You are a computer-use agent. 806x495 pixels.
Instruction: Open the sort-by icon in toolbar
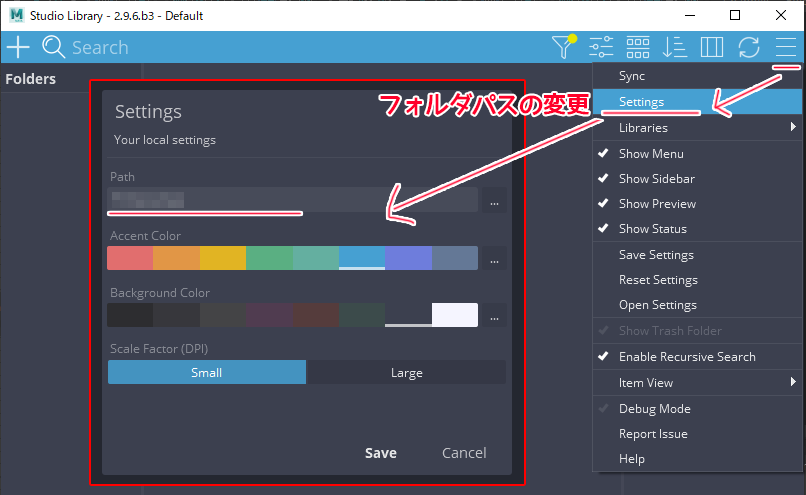click(x=675, y=47)
